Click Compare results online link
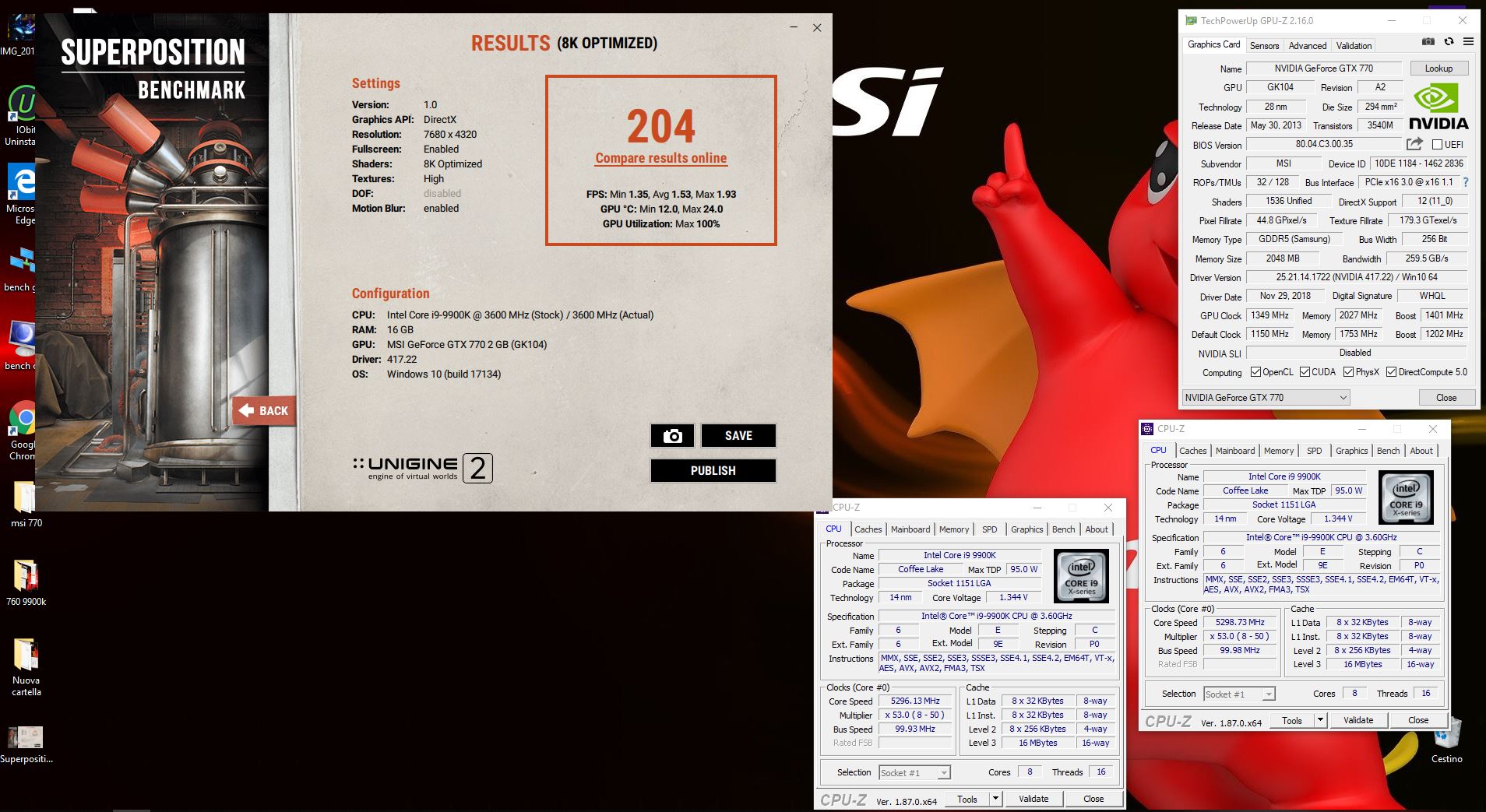Screen dimensions: 1486x812 coord(660,158)
